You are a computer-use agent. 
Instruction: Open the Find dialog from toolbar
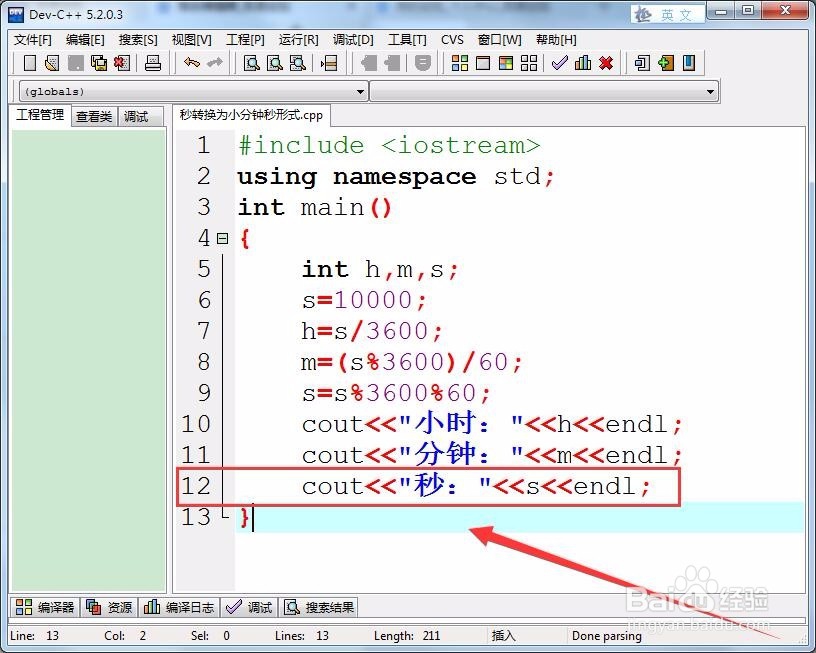point(251,62)
